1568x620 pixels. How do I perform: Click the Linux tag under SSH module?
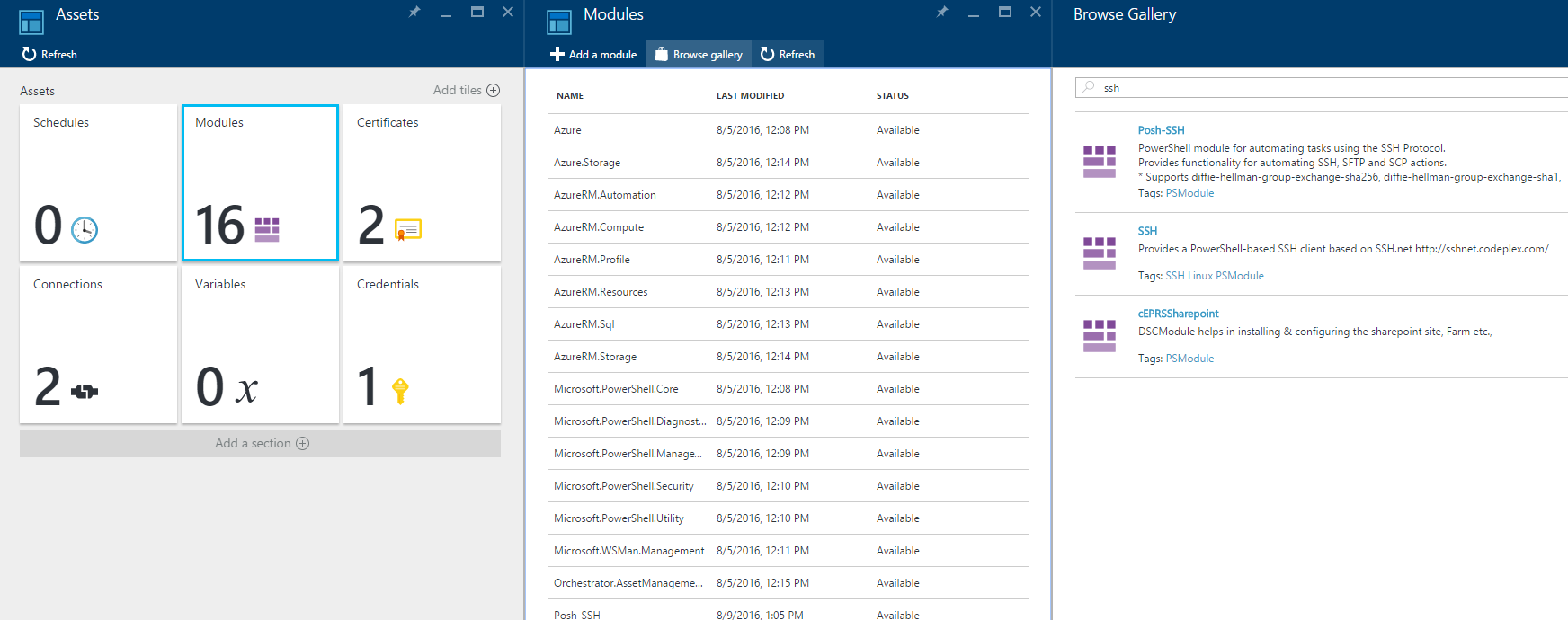pyautogui.click(x=1199, y=276)
